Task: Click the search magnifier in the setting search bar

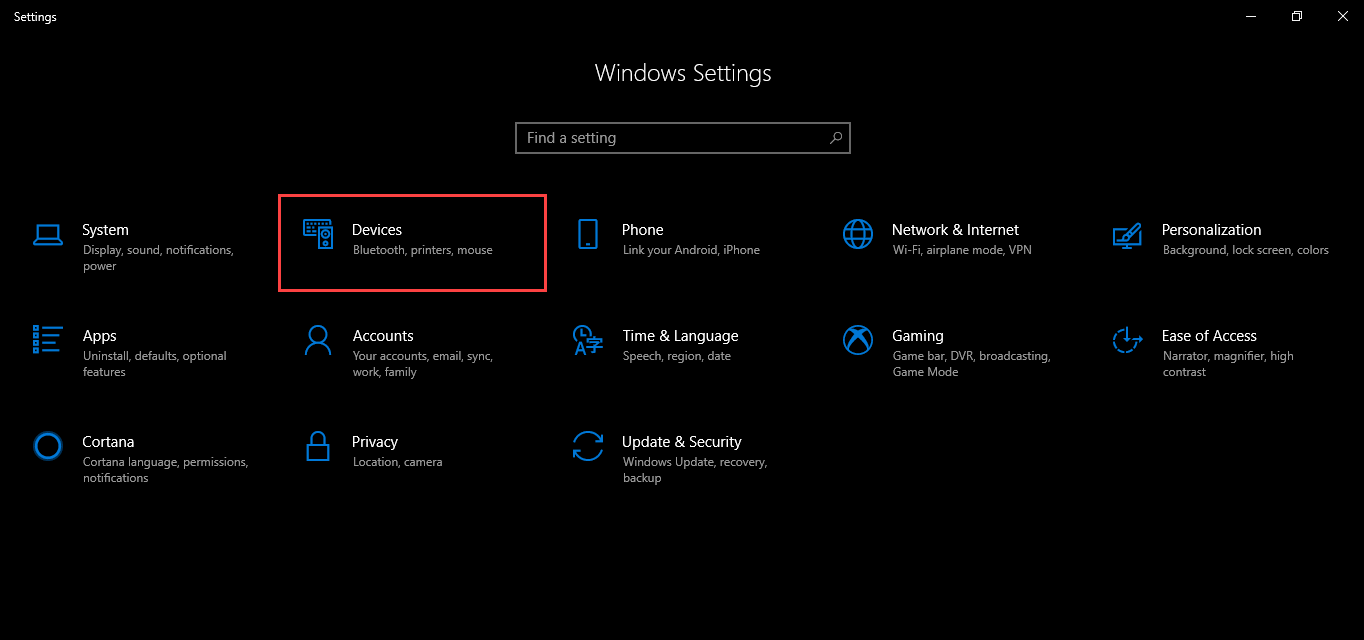Action: pyautogui.click(x=835, y=137)
